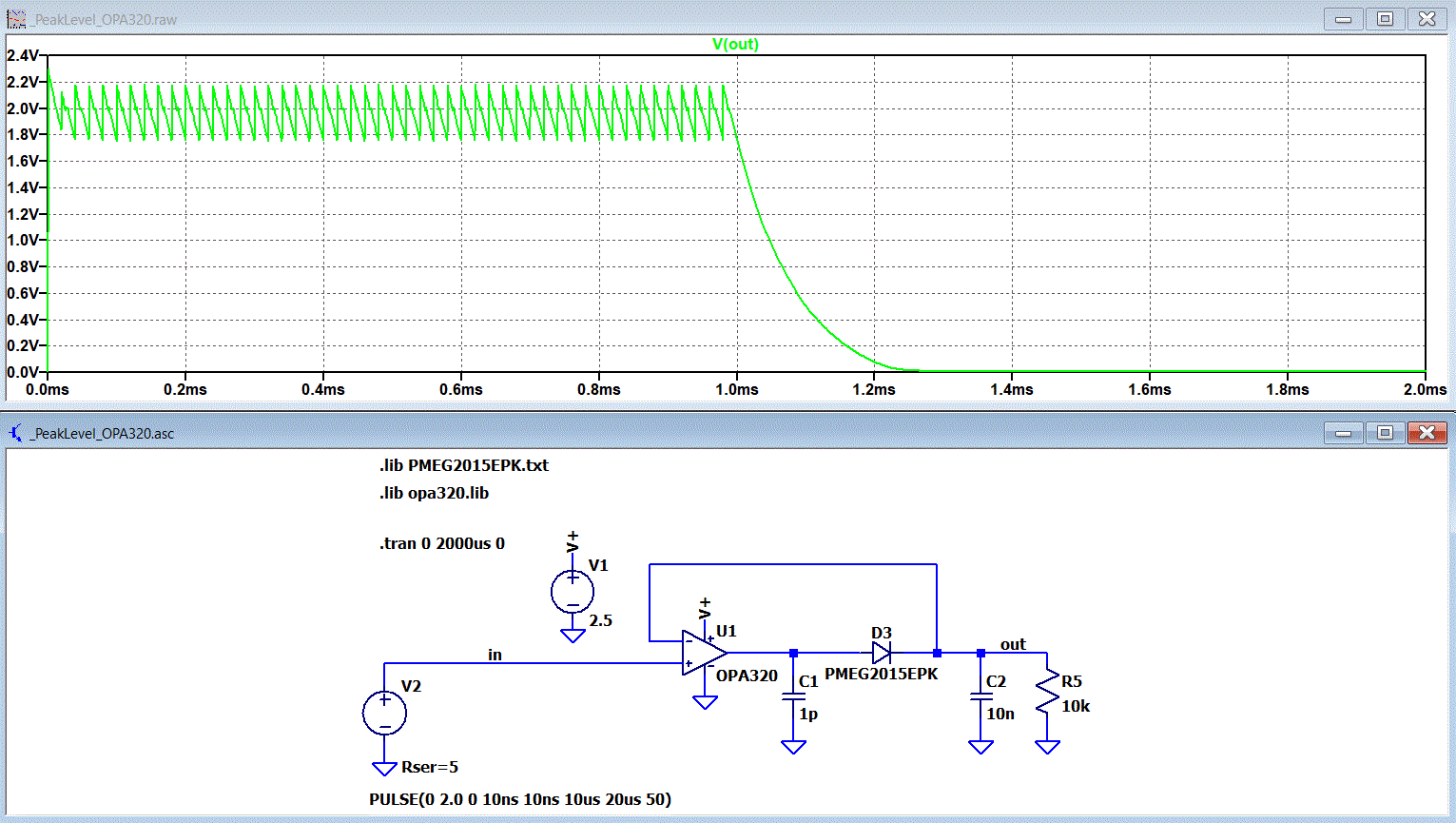Minimize the schematic window

point(1343,433)
